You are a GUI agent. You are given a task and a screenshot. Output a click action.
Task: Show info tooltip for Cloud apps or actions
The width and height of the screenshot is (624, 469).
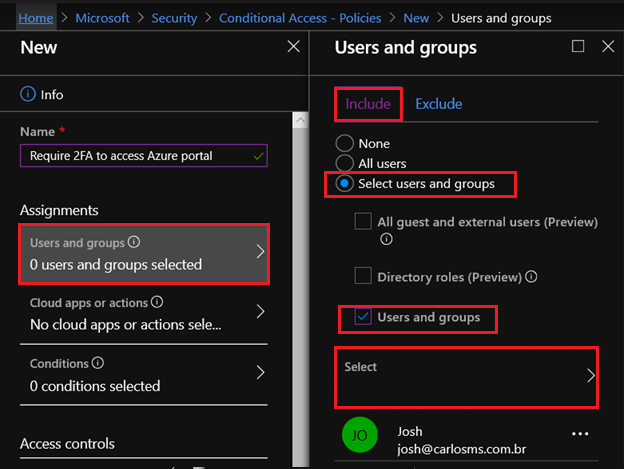[157, 302]
